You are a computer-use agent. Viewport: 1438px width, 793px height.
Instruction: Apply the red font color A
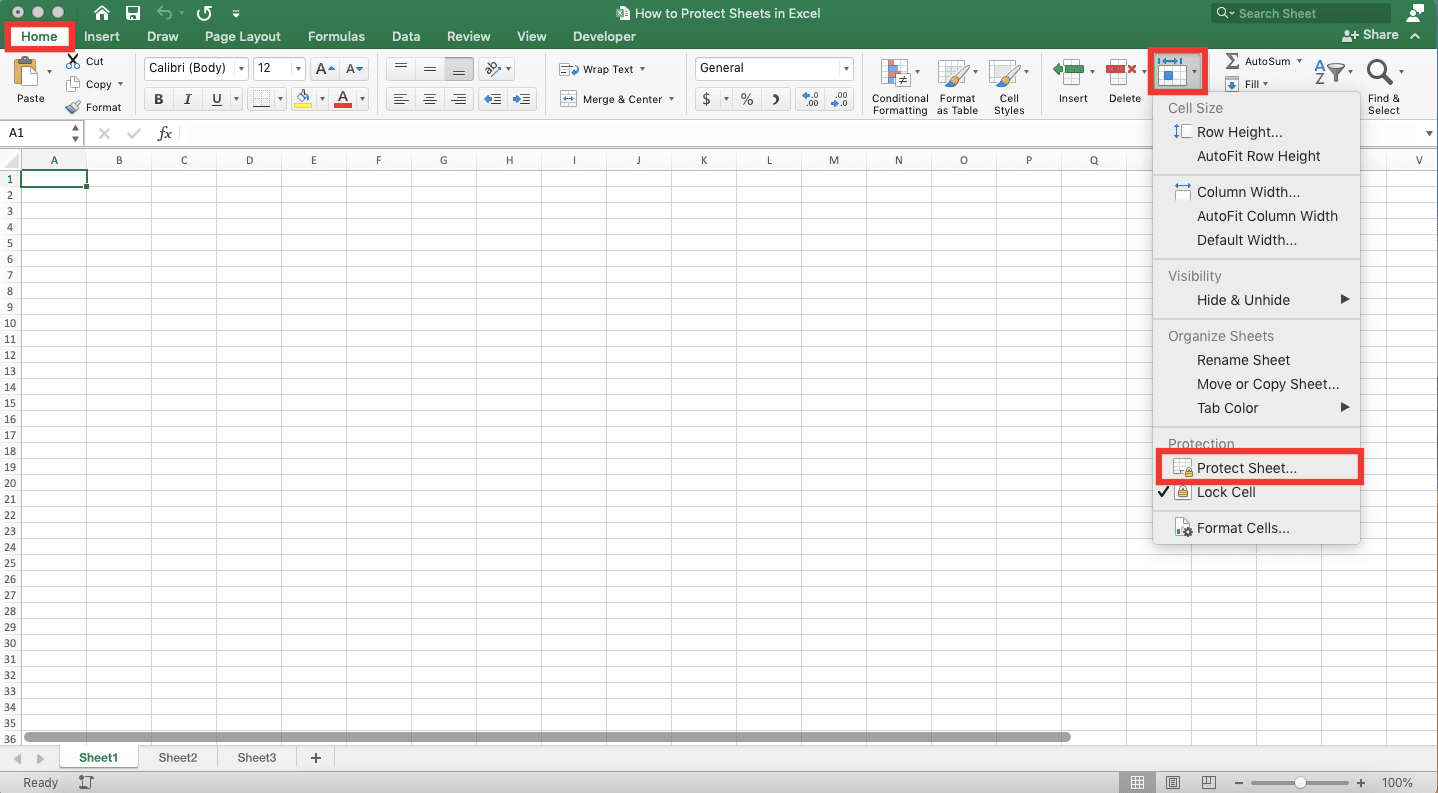point(343,99)
